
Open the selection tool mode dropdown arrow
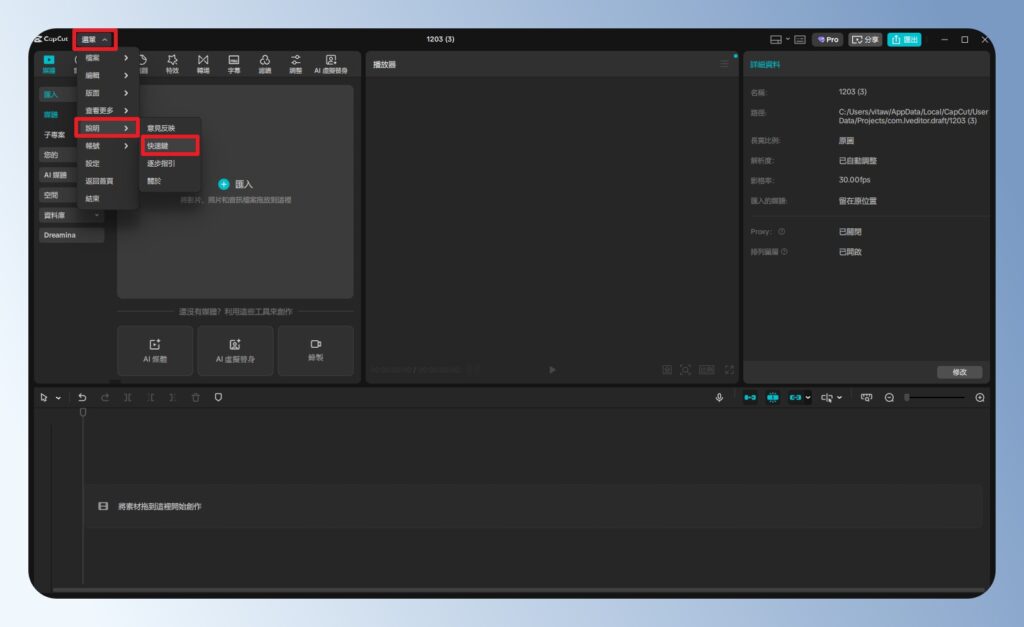[x=58, y=397]
